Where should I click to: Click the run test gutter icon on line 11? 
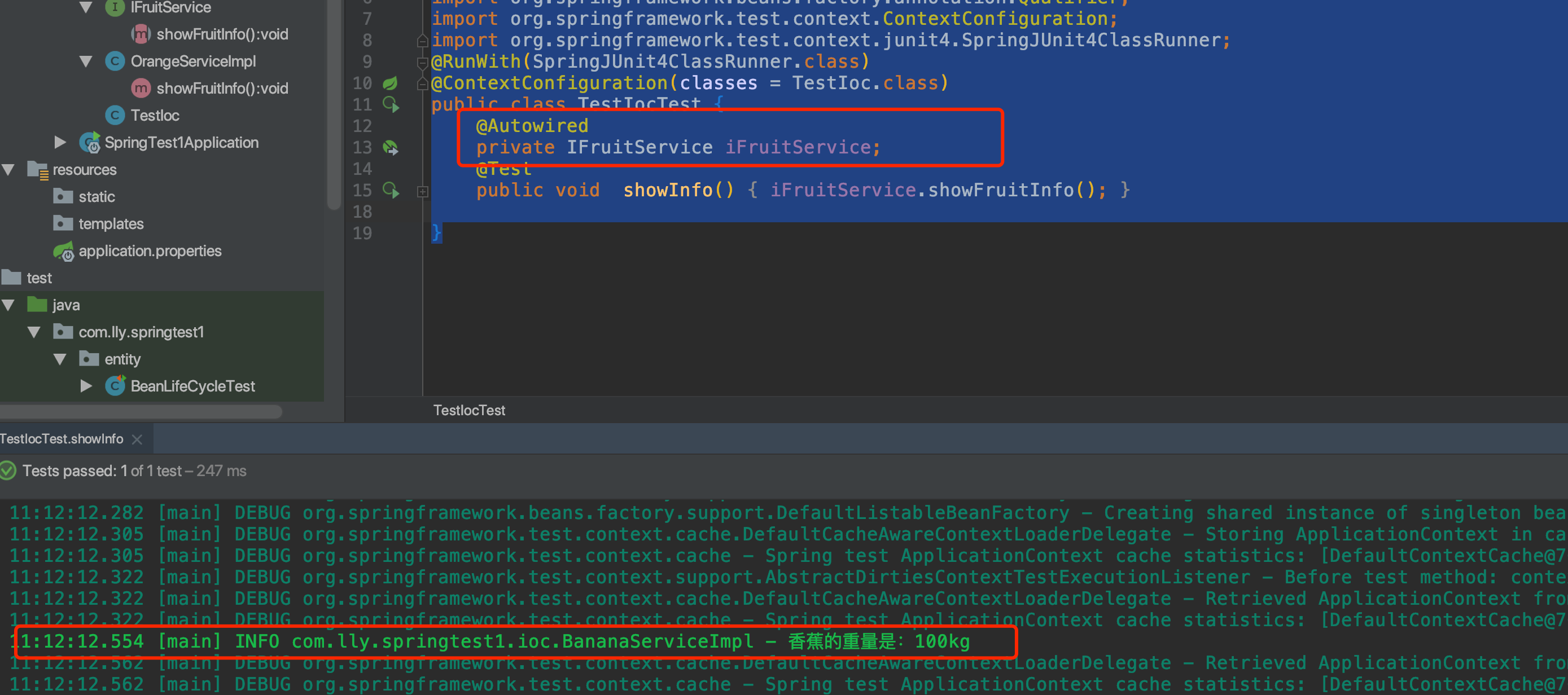(x=391, y=105)
